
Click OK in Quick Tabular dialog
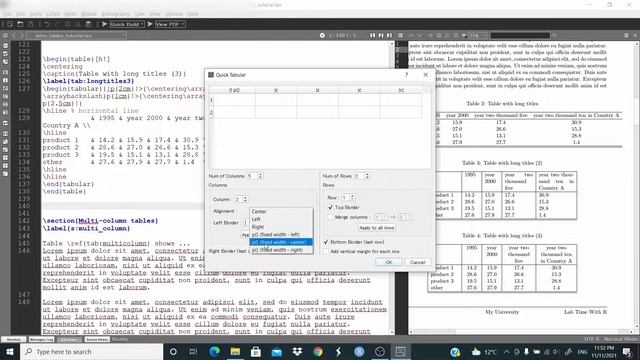point(389,262)
